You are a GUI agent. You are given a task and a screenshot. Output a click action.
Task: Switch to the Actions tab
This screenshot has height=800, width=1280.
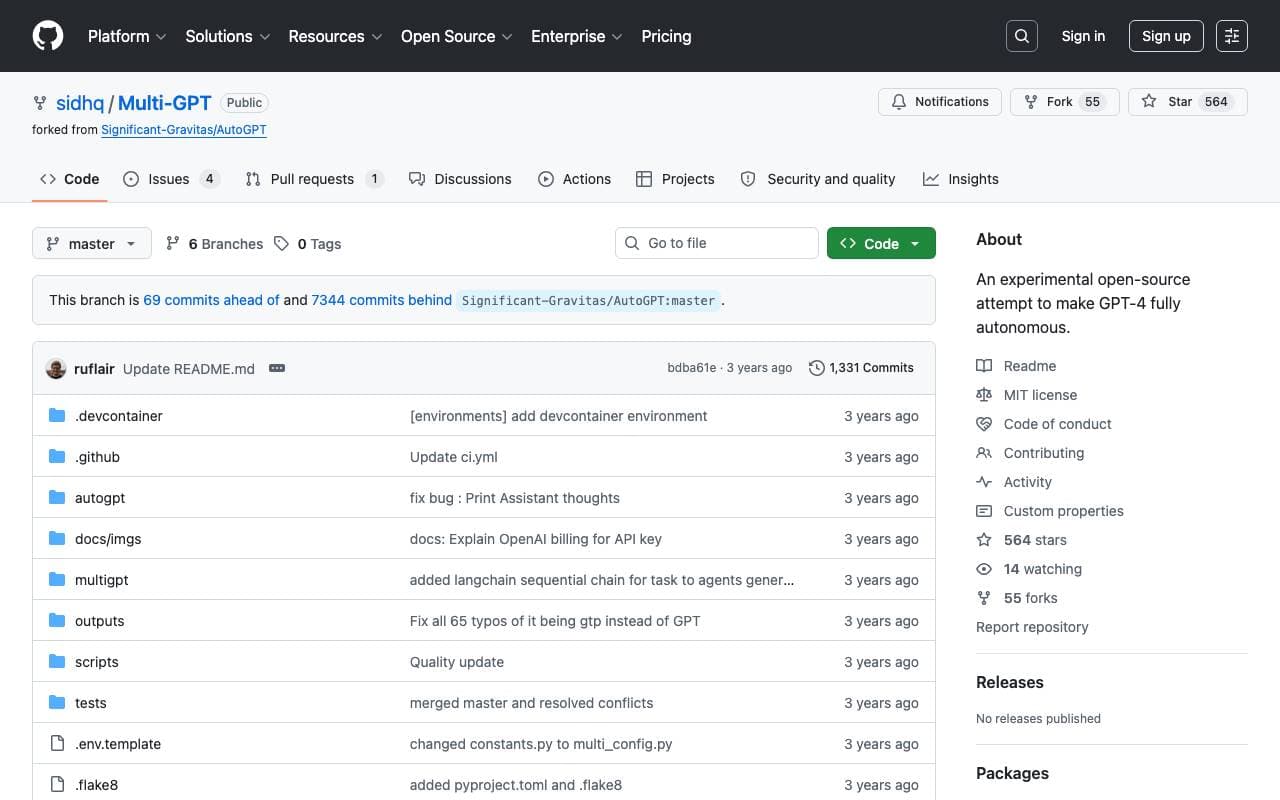574,179
